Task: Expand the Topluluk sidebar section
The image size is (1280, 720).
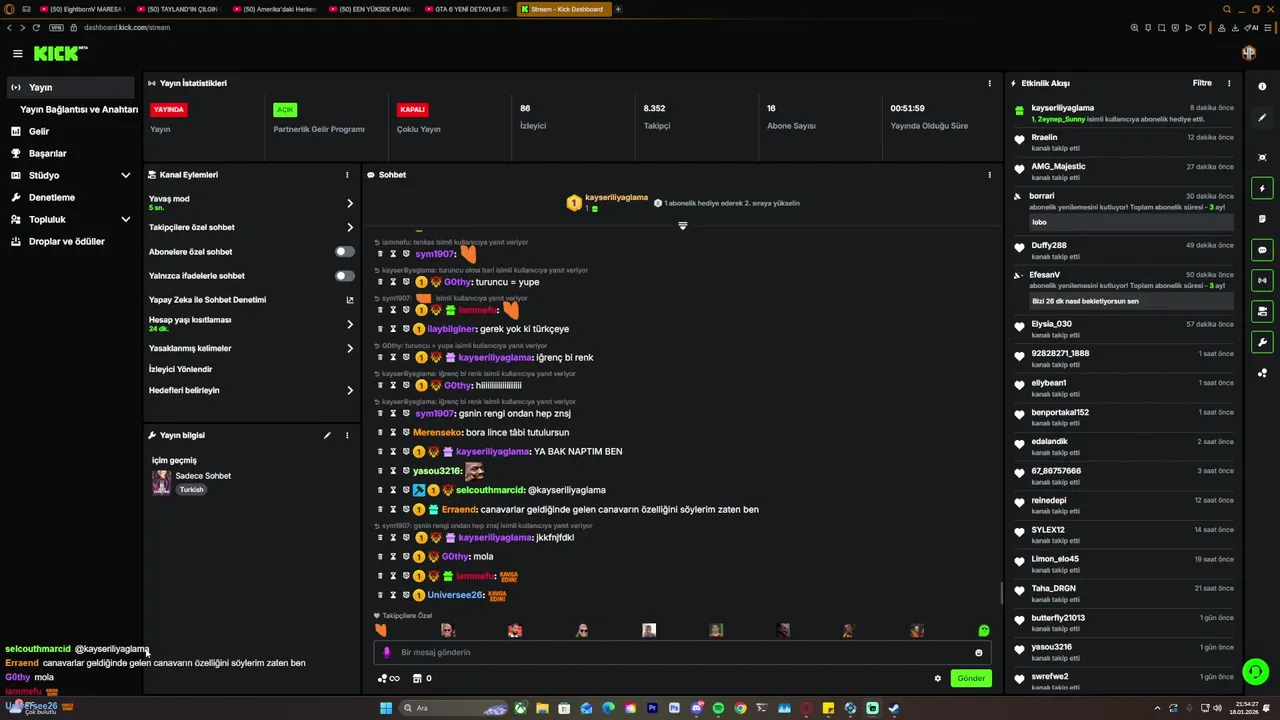Action: (x=125, y=220)
